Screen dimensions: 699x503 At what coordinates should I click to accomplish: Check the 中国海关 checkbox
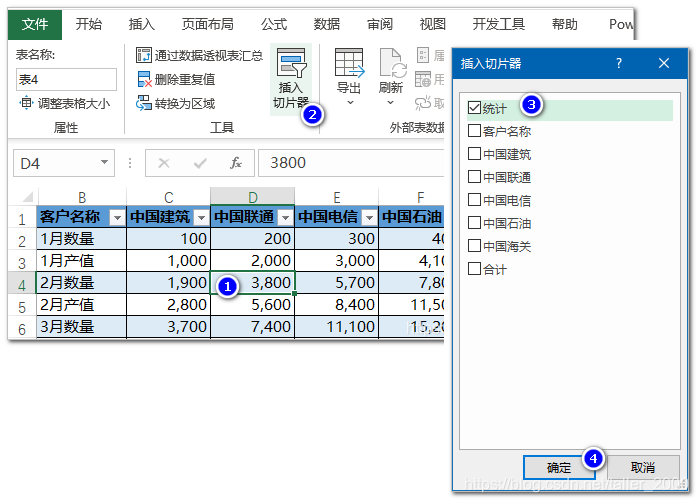point(474,245)
